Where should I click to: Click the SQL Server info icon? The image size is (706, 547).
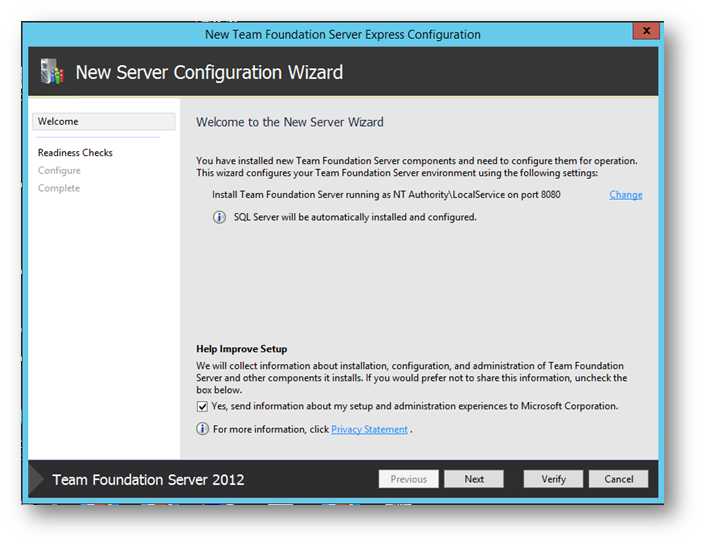219,217
